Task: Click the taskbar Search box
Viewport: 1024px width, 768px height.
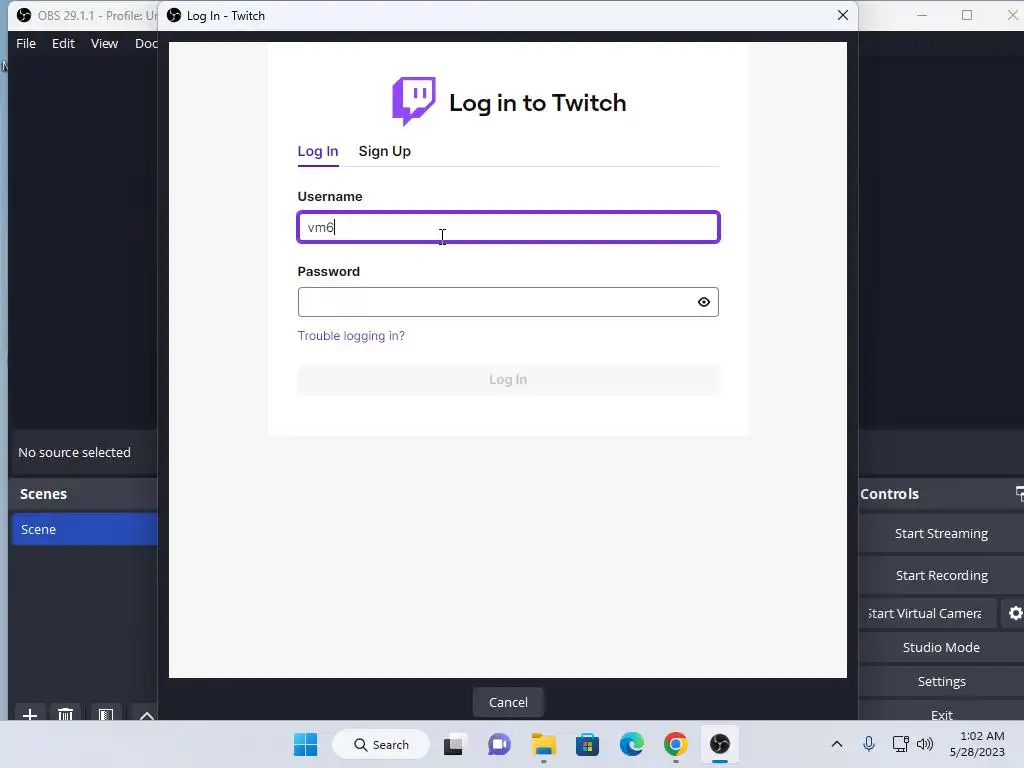Action: [381, 744]
